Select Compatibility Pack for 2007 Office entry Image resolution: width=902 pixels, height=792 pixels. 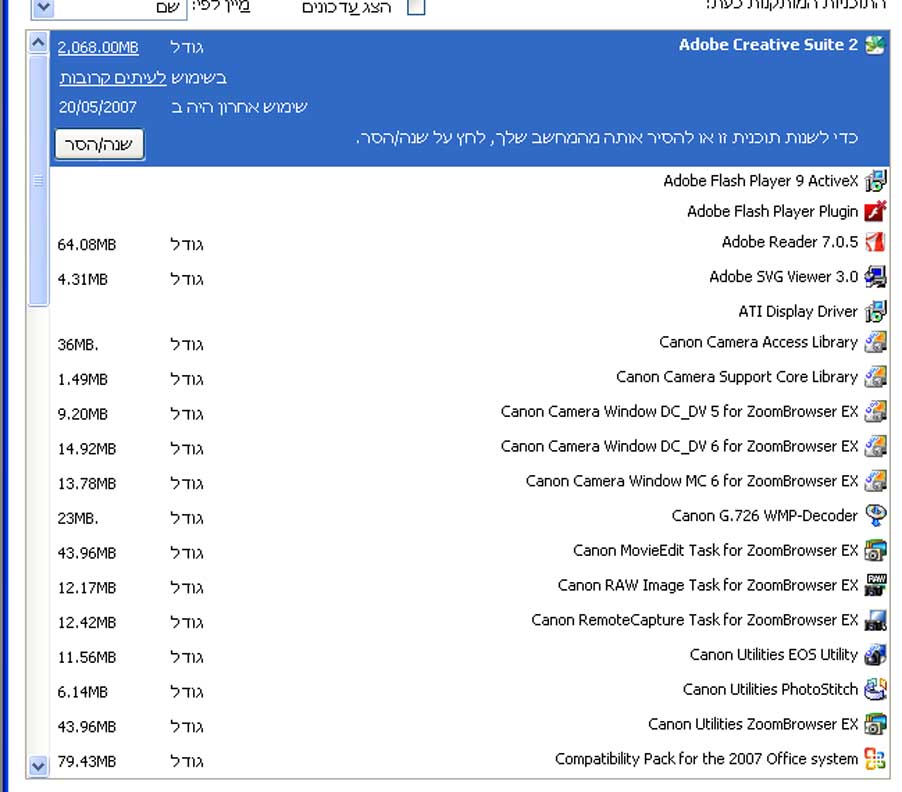pyautogui.click(x=469, y=759)
